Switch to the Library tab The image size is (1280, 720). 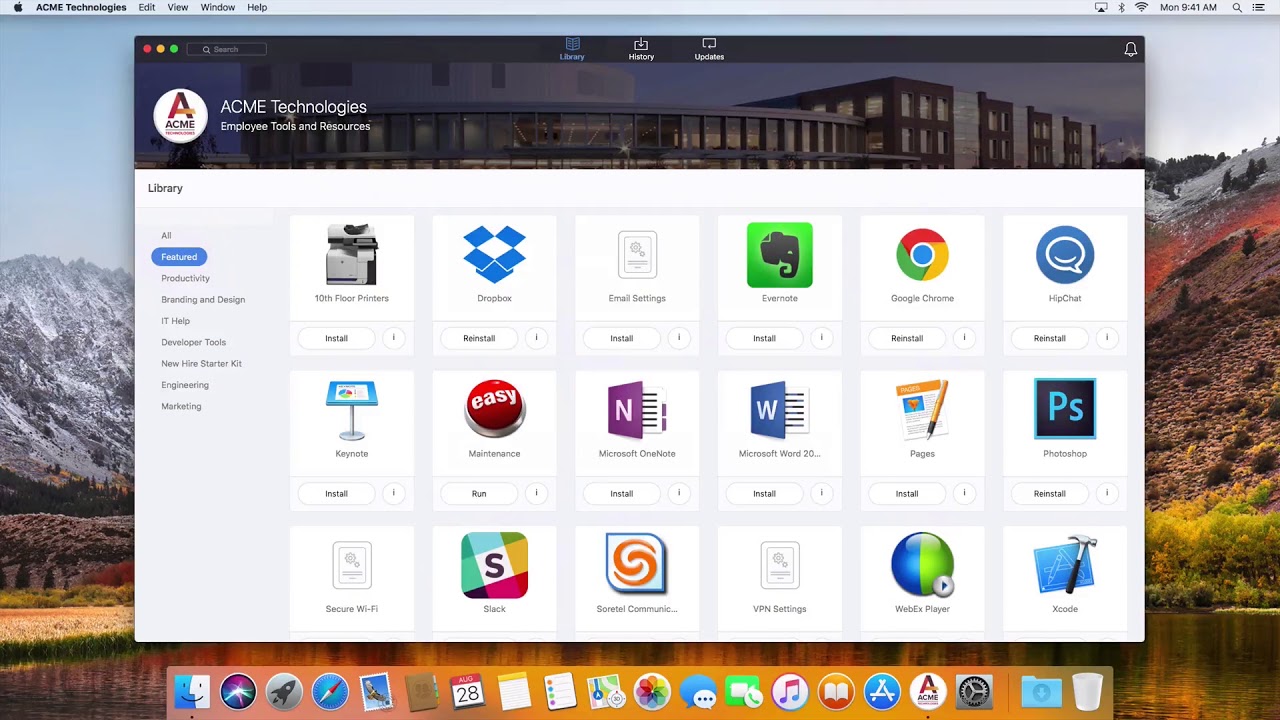pyautogui.click(x=572, y=49)
